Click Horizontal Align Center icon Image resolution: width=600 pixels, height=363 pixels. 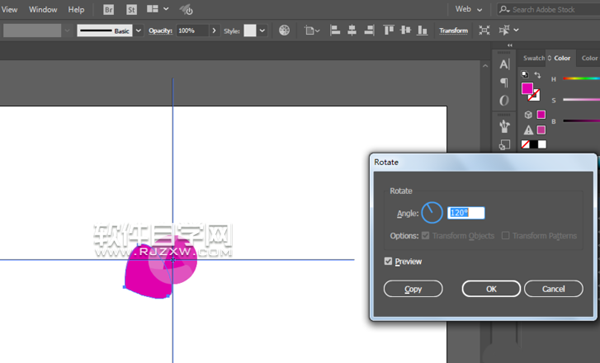[x=352, y=30]
